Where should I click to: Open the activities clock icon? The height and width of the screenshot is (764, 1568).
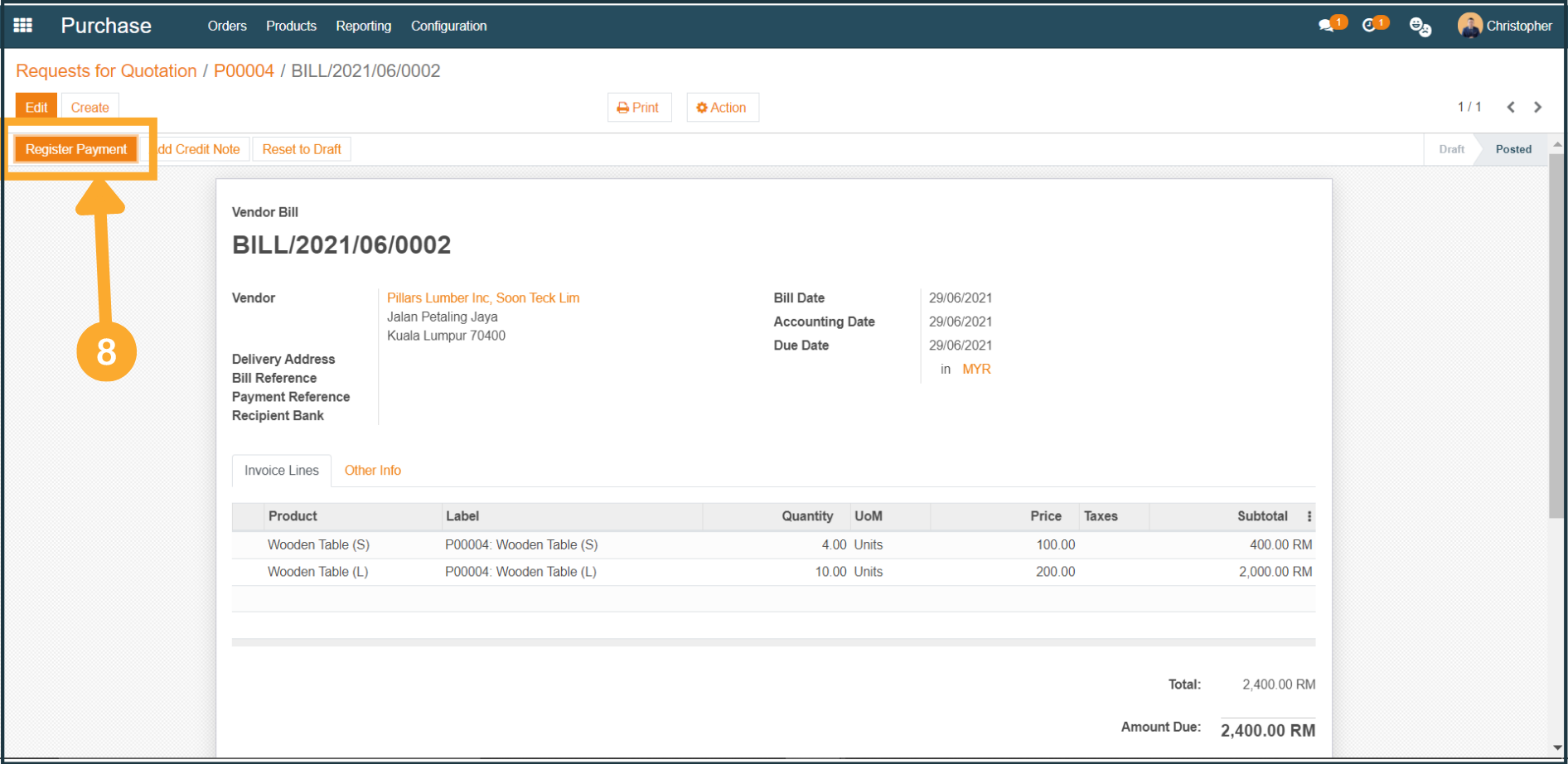point(1370,26)
